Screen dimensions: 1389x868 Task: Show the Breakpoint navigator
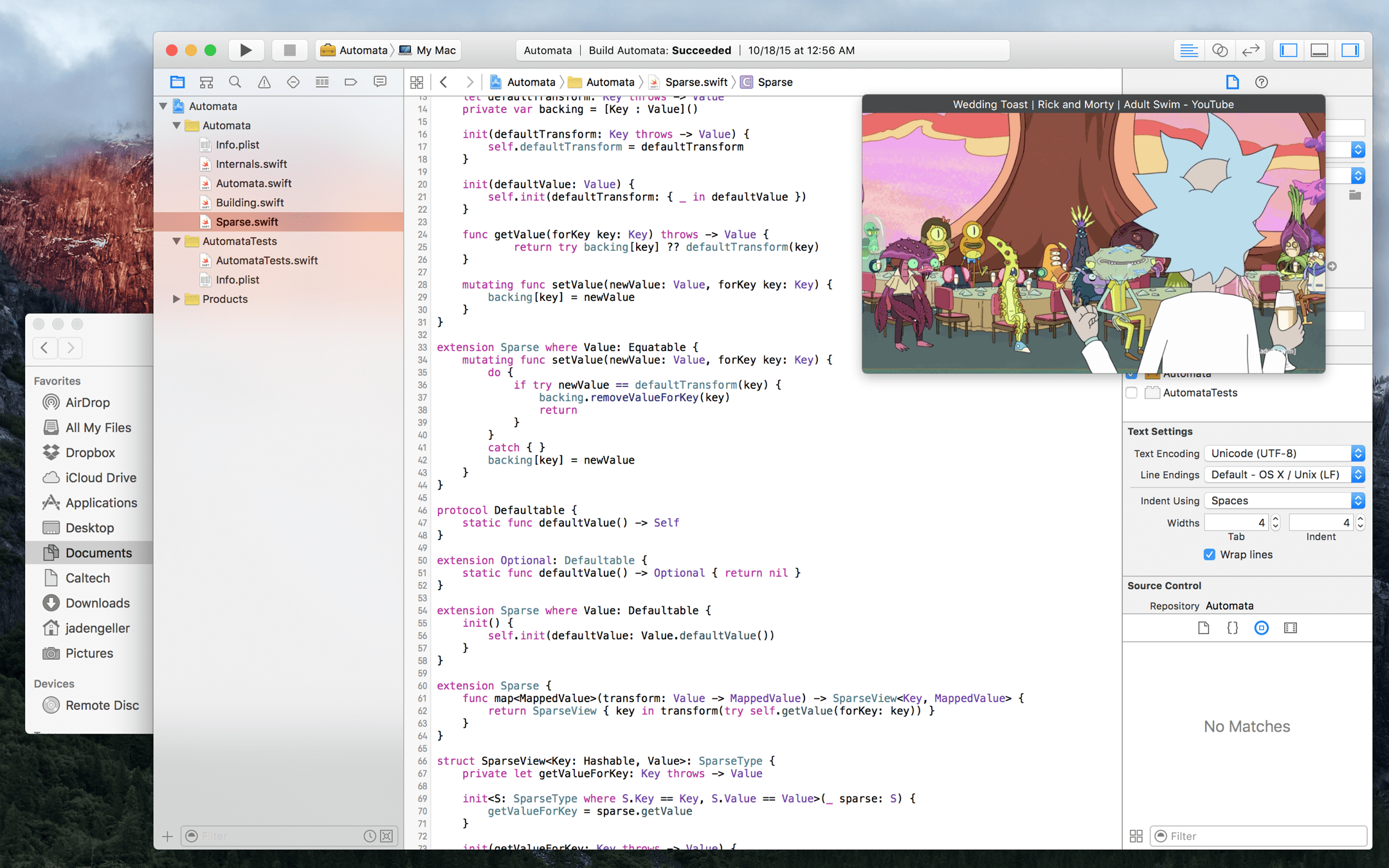(x=350, y=82)
